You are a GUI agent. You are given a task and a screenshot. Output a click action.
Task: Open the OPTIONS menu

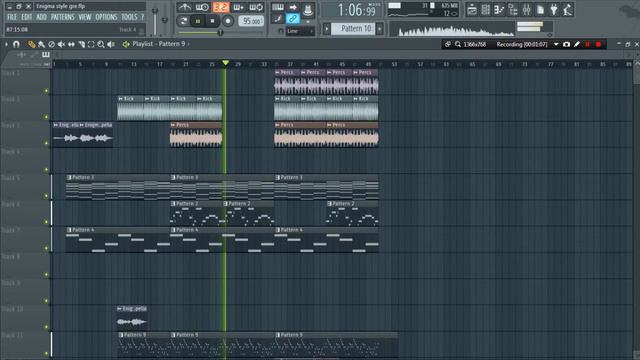[x=106, y=17]
